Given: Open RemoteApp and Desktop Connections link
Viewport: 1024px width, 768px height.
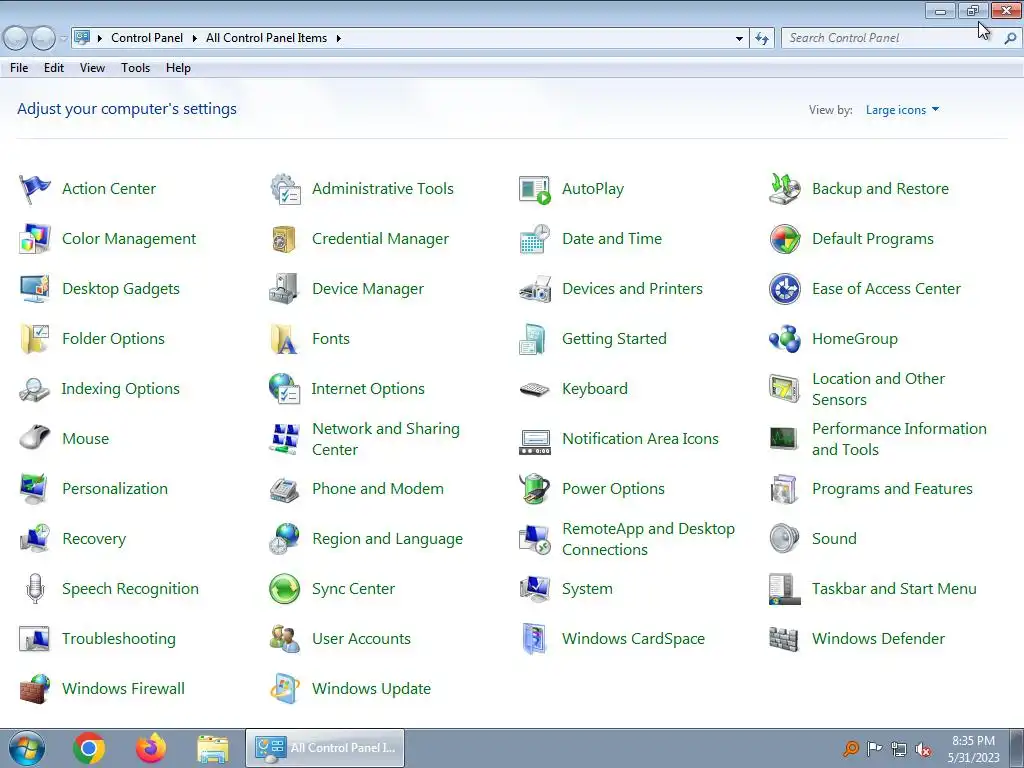Looking at the screenshot, I should tap(648, 539).
